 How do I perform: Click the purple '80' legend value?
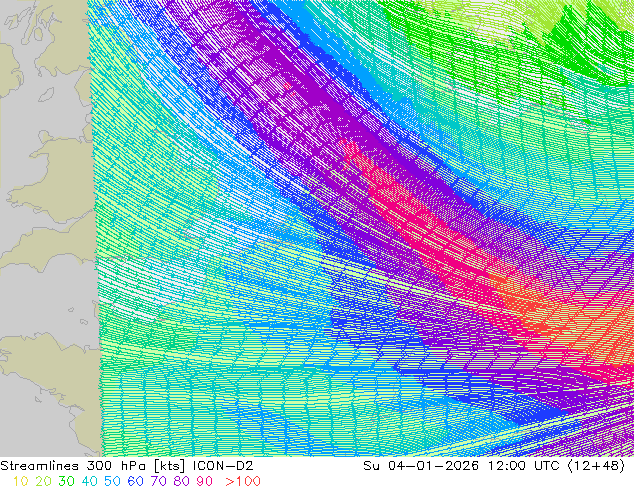point(182,482)
